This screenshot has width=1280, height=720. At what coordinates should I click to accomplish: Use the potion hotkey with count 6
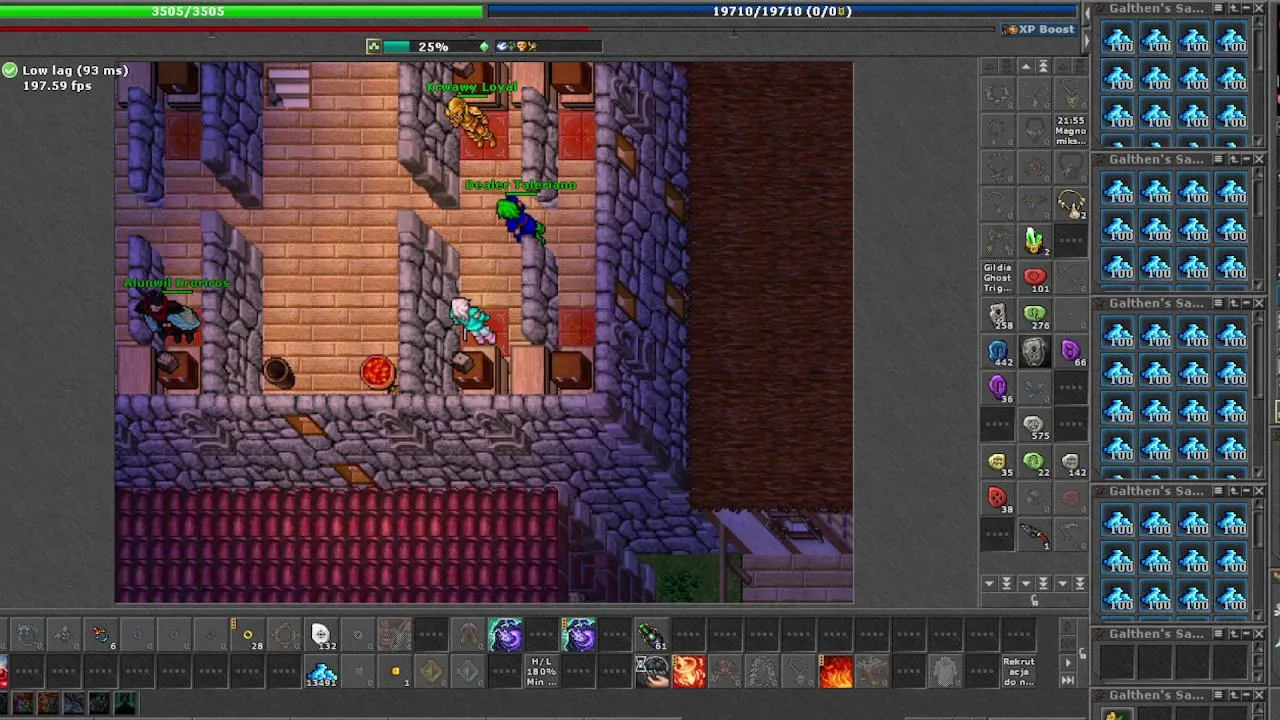[101, 635]
